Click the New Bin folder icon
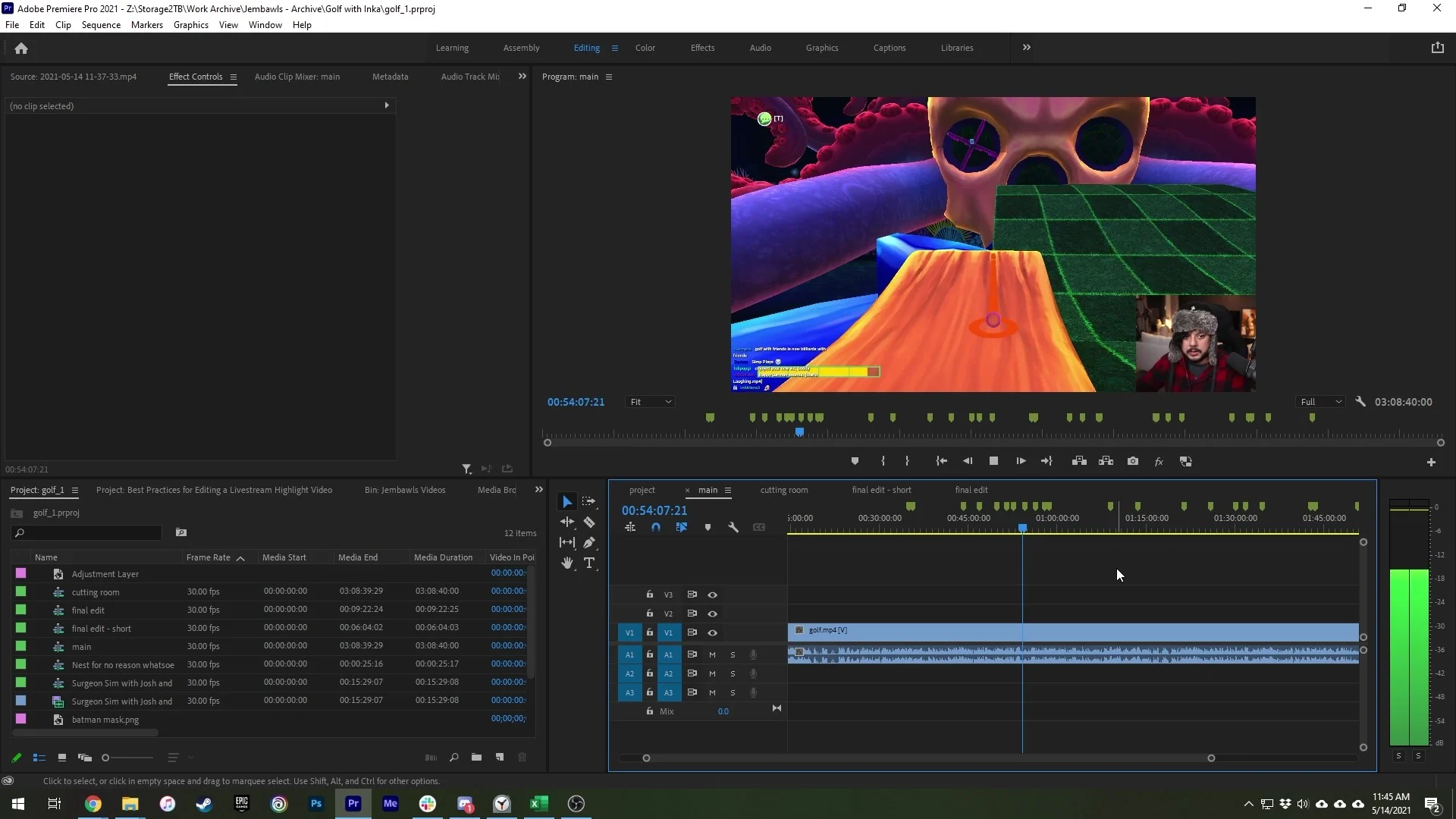 pos(476,757)
